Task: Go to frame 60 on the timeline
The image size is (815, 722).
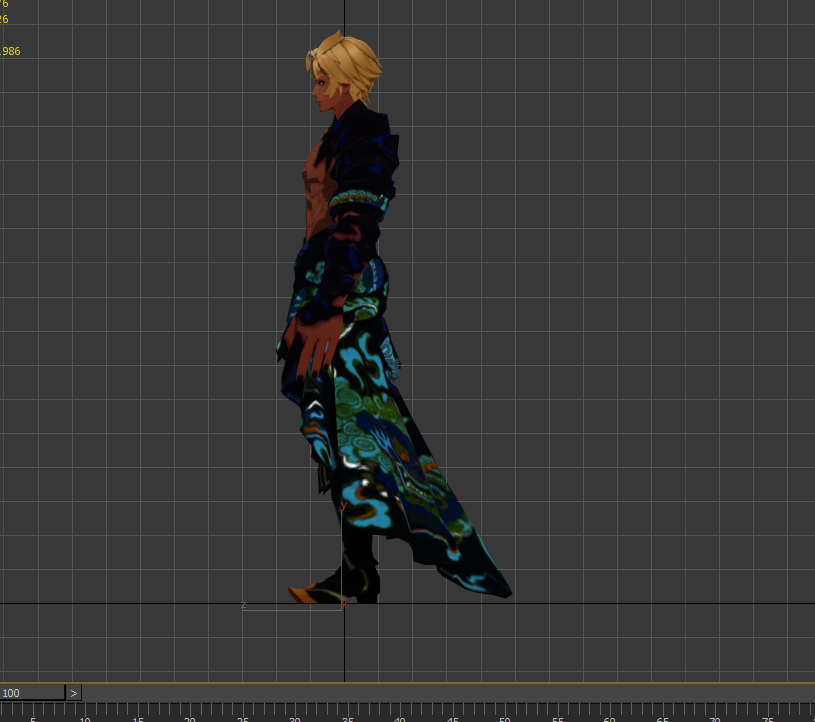Action: 609,712
